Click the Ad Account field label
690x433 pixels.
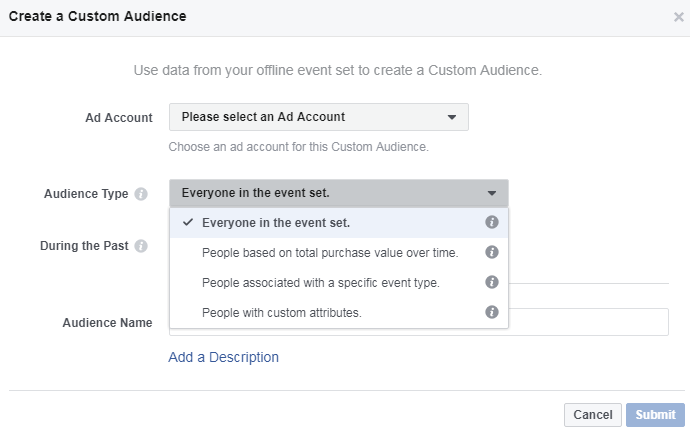click(x=119, y=118)
